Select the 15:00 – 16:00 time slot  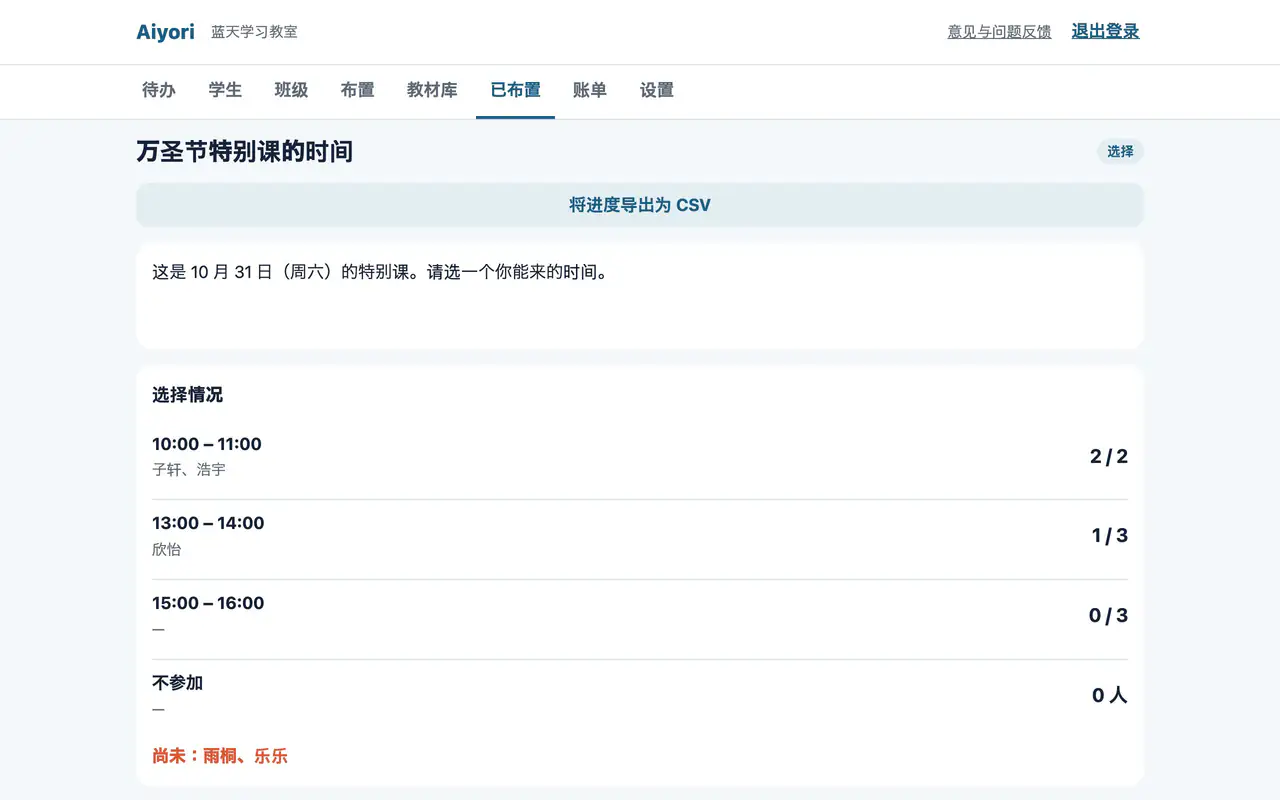[208, 603]
